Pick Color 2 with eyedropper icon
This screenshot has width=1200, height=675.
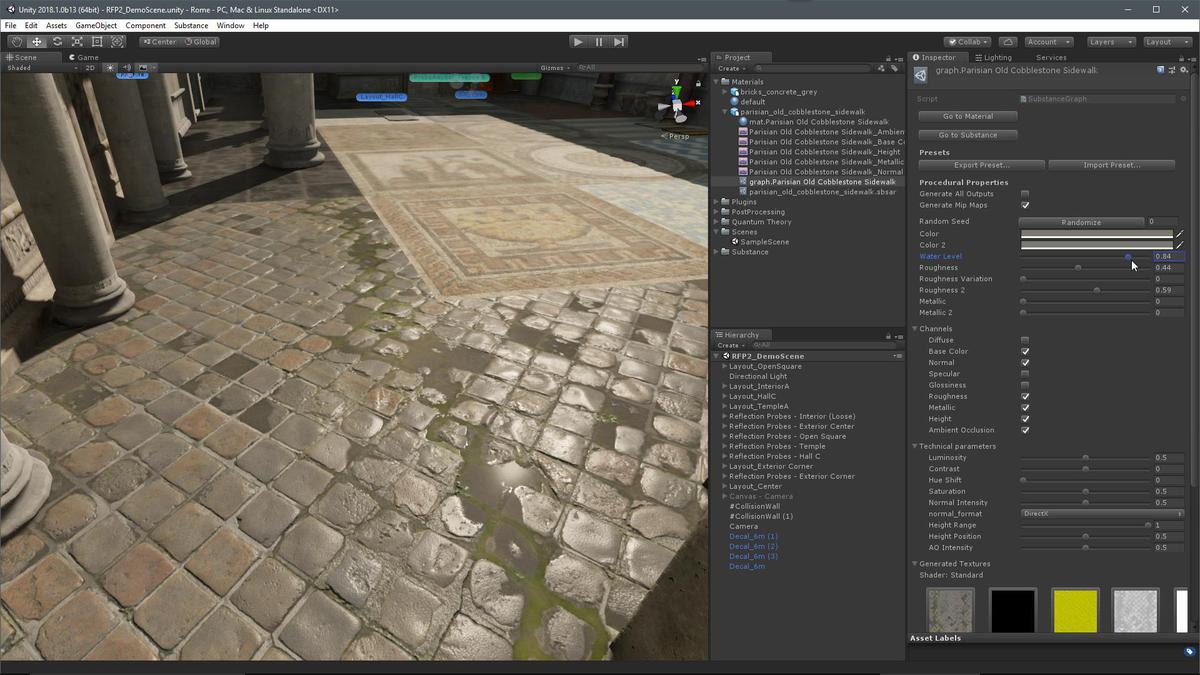[x=1179, y=245]
